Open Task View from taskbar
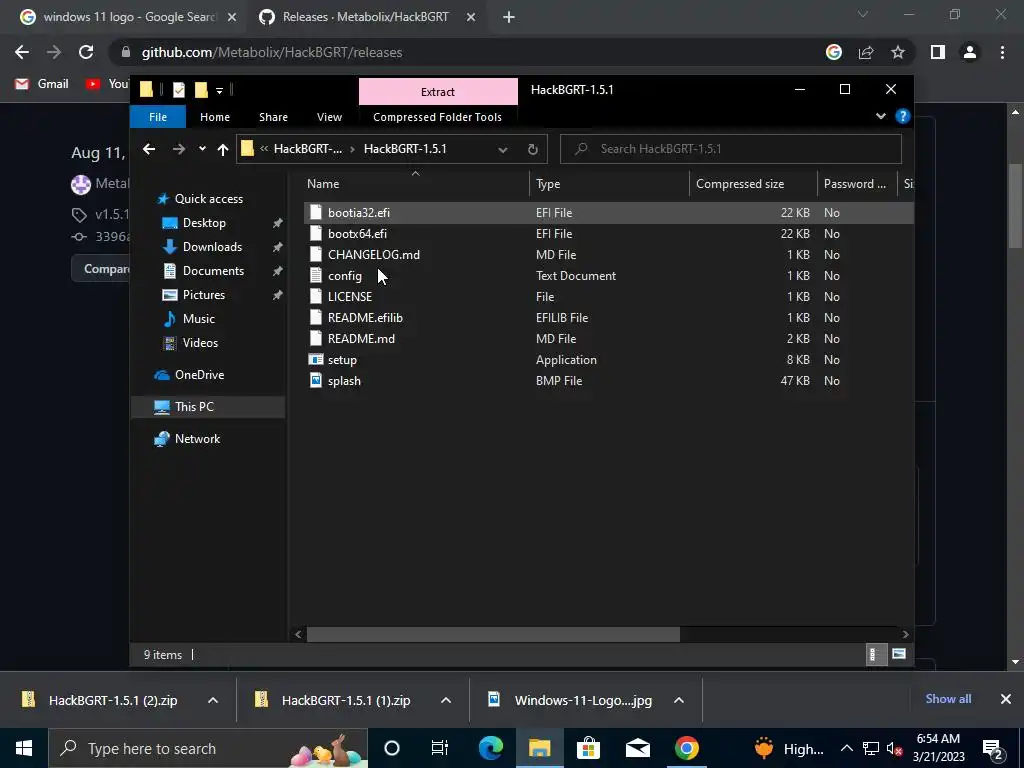 (440, 748)
